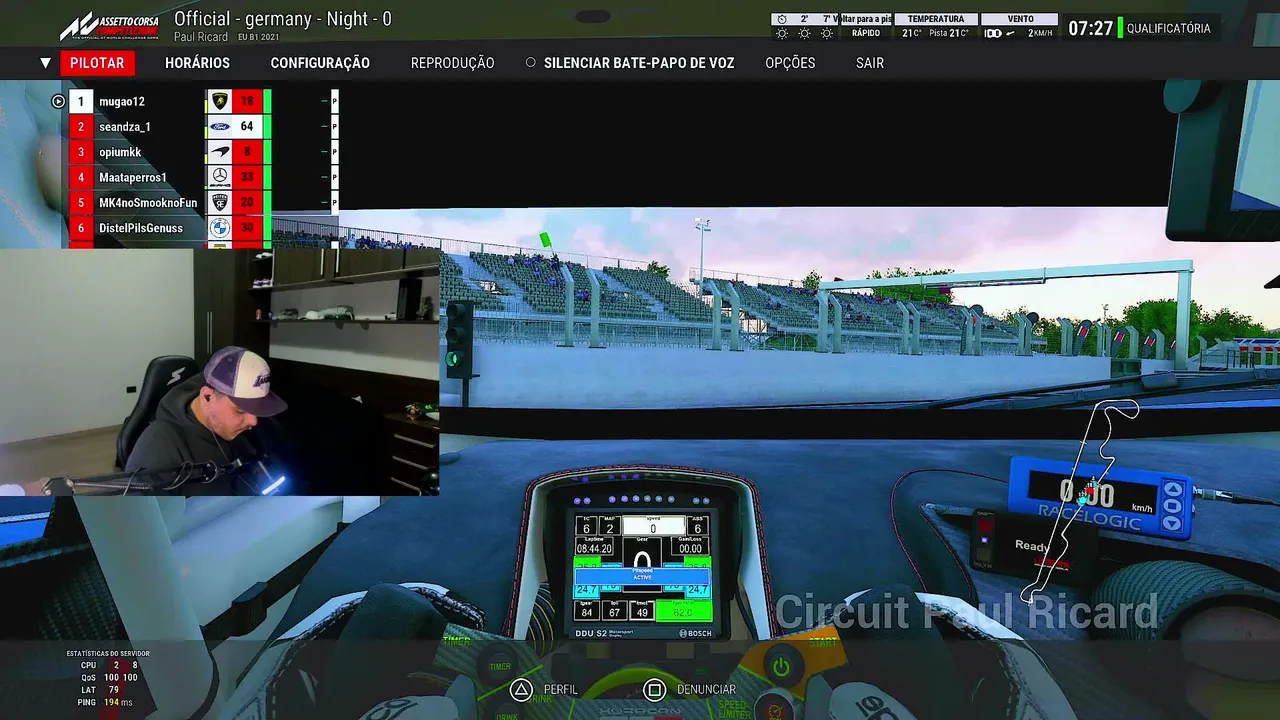Open the PILOTAR menu tab
1280x720 pixels.
97,63
